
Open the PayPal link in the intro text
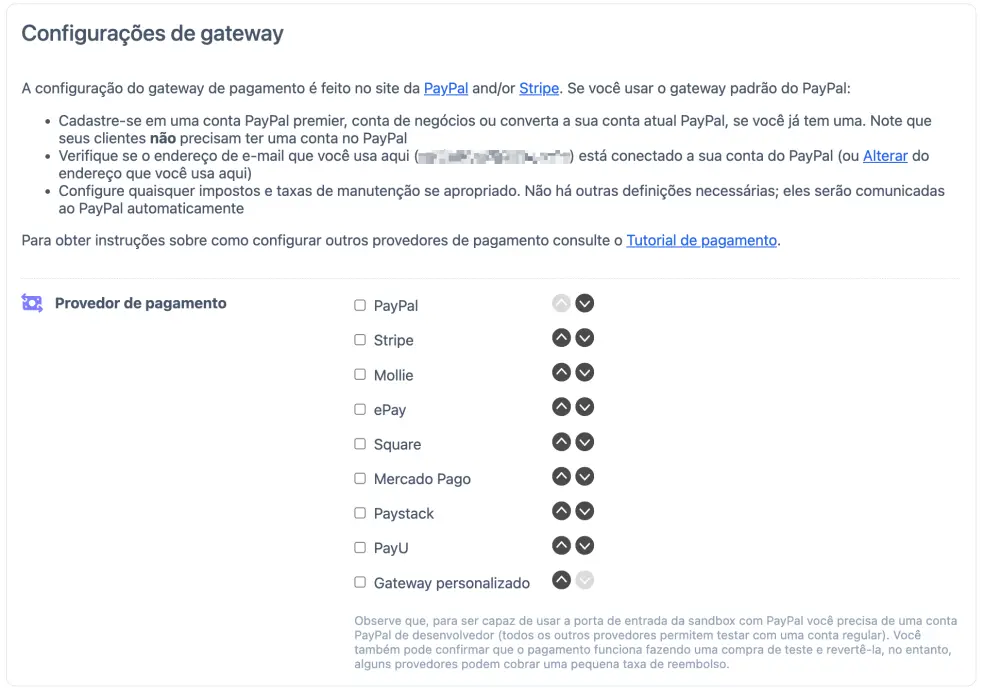pyautogui.click(x=443, y=88)
